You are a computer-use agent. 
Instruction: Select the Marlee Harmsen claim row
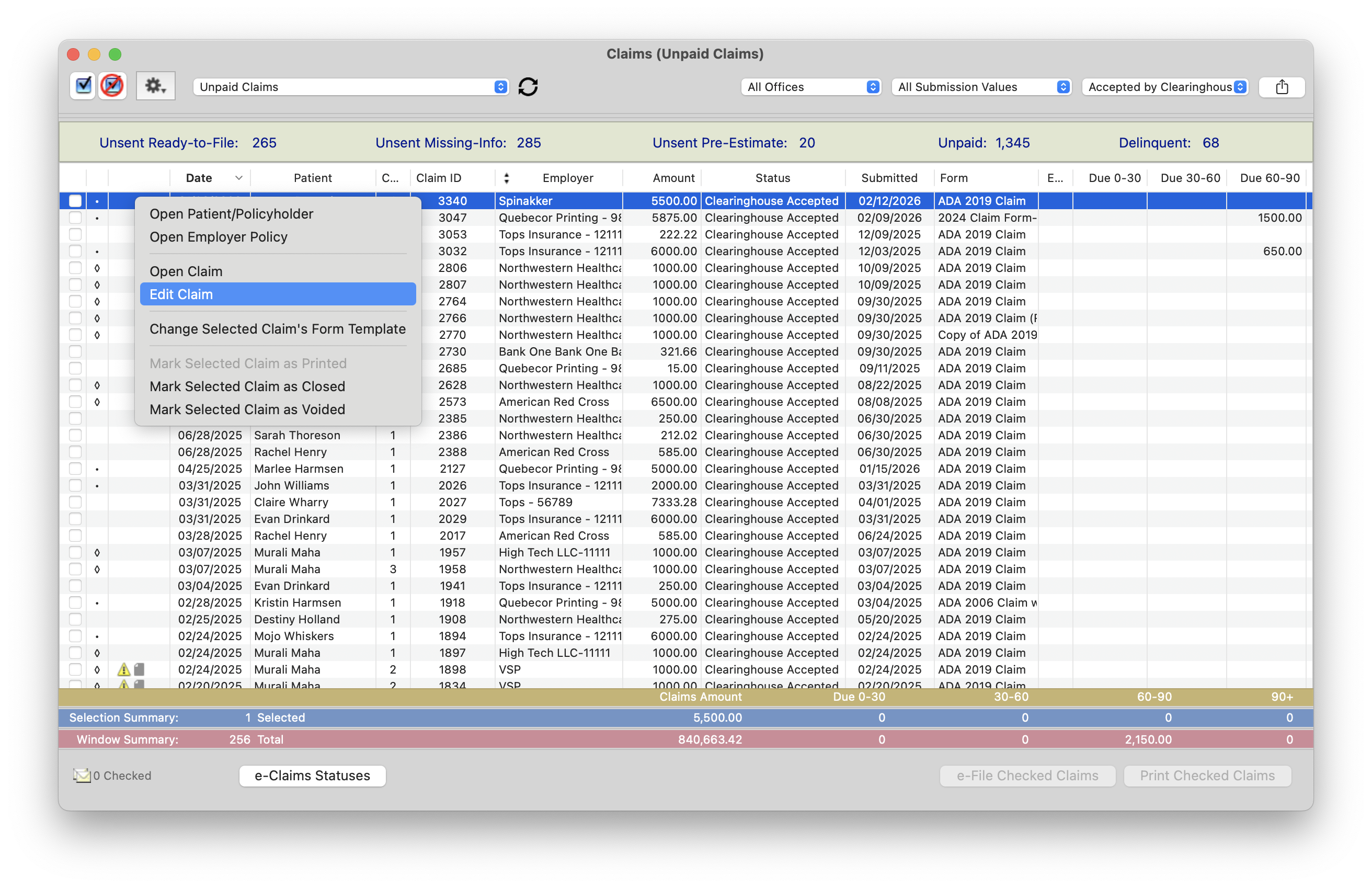[298, 469]
